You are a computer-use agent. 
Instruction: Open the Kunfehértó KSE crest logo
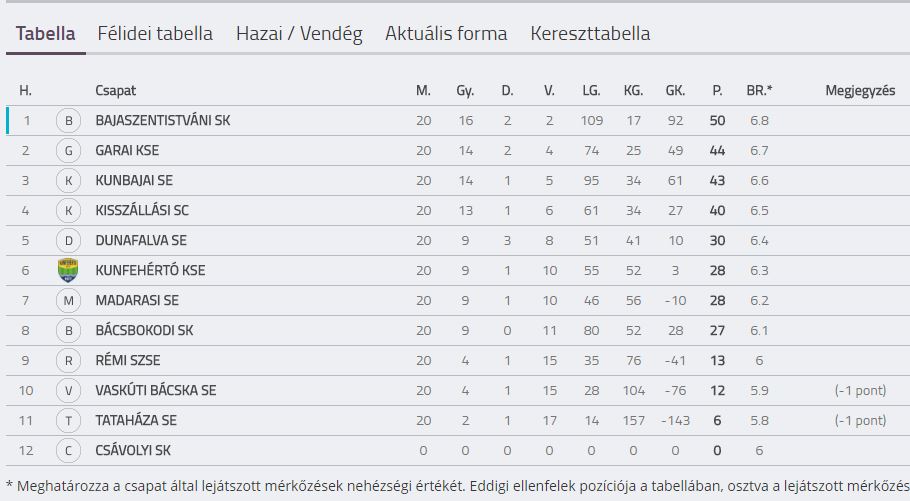click(68, 271)
